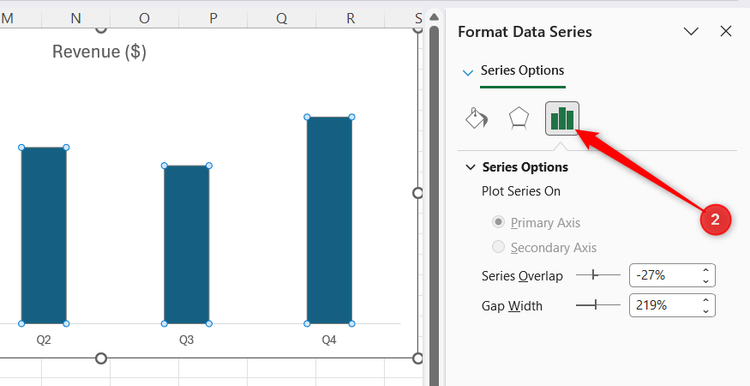Select the Revenue ($) chart title

tap(99, 52)
